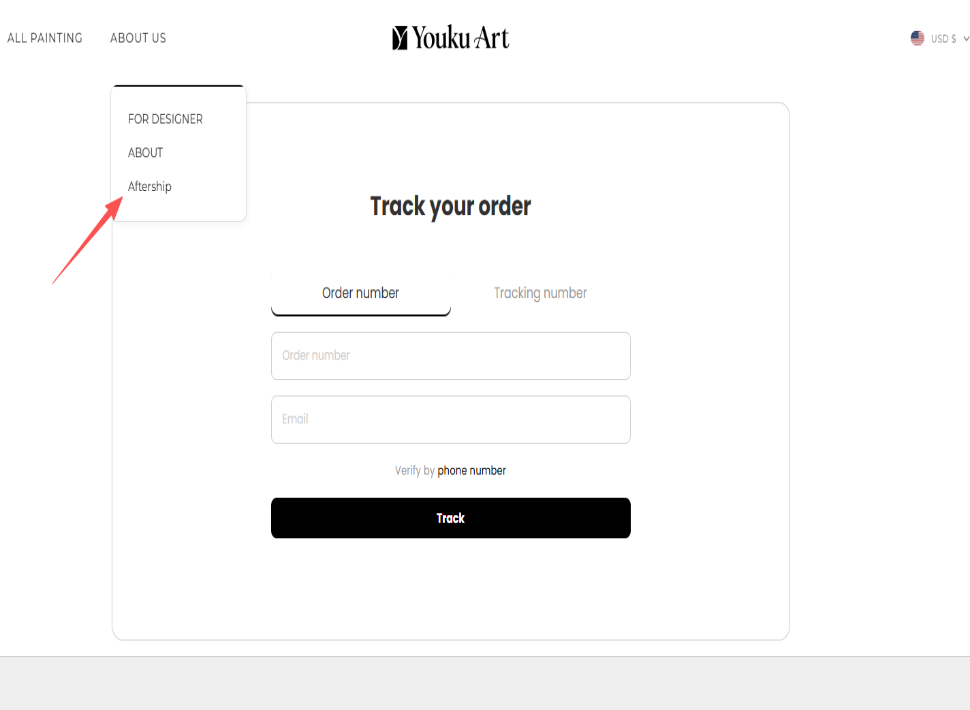Screen dimensions: 970x710
Task: Select FOR DESIGNER from the dropdown
Action: (165, 119)
